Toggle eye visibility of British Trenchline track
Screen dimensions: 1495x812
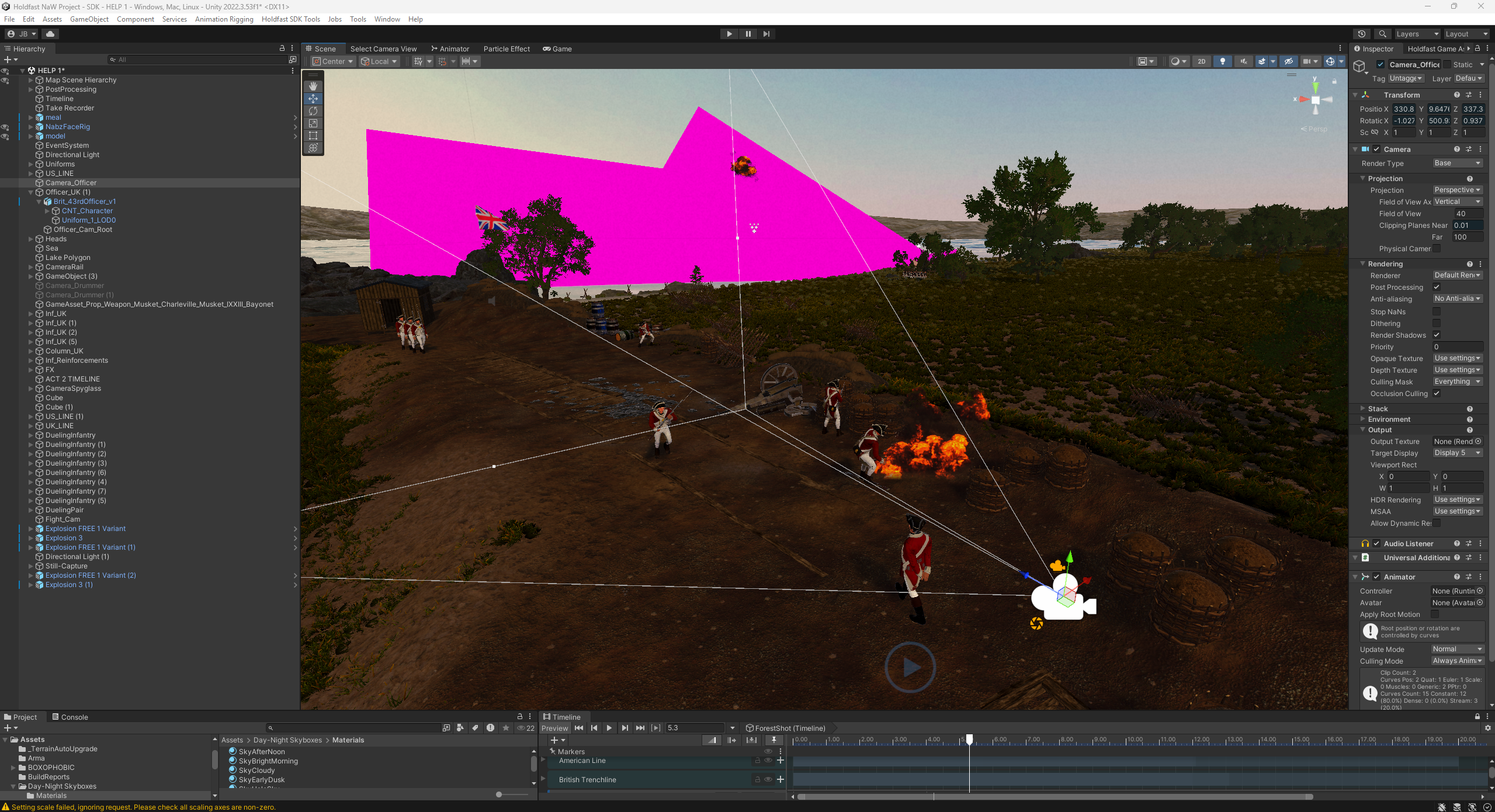point(768,779)
